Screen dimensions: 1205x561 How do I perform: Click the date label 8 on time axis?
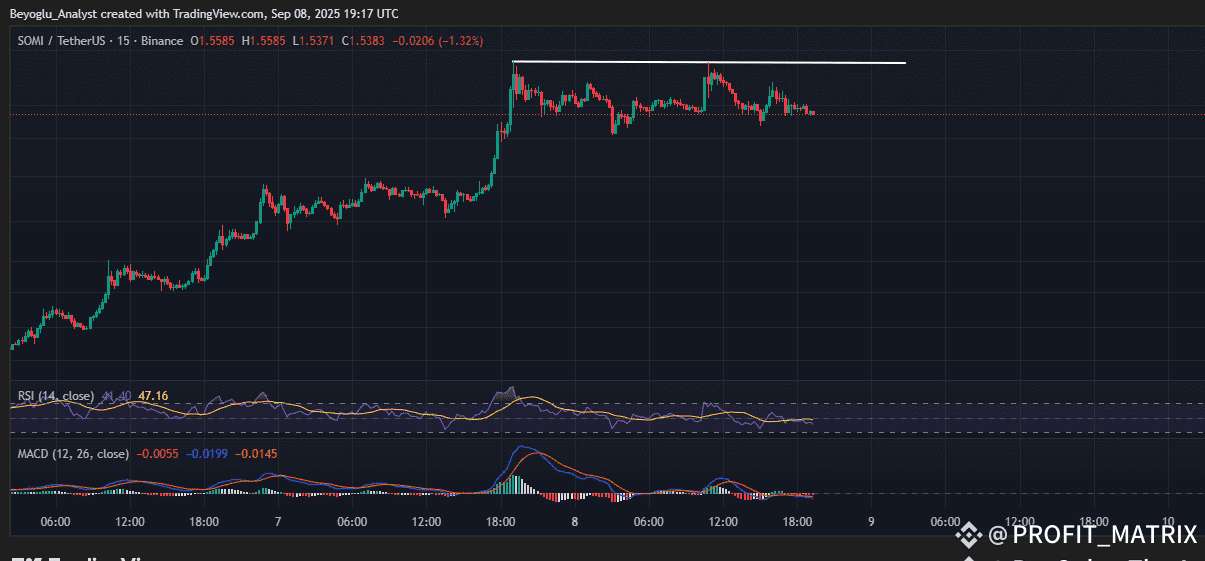(574, 522)
